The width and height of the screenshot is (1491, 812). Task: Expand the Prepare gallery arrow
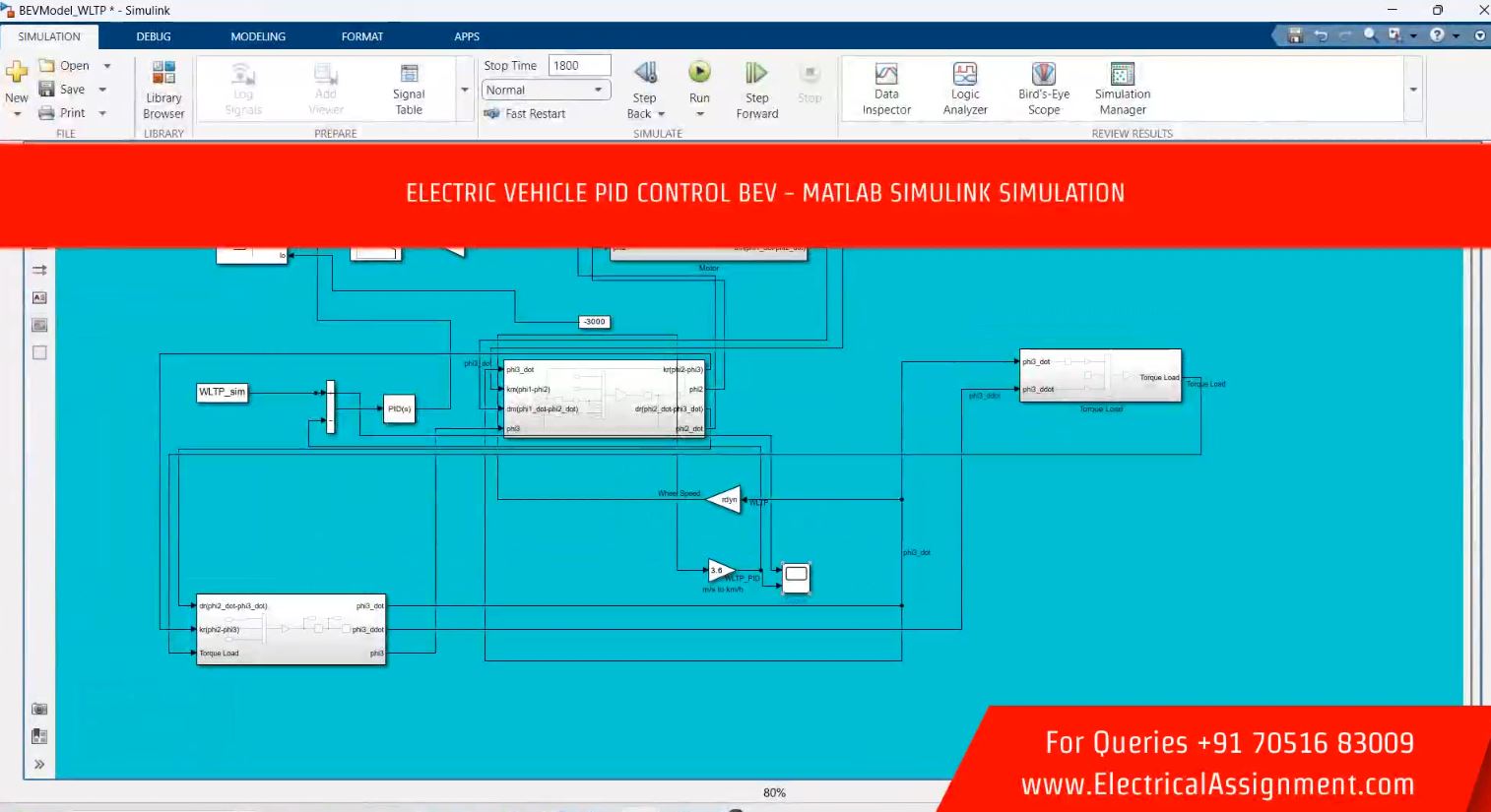465,90
